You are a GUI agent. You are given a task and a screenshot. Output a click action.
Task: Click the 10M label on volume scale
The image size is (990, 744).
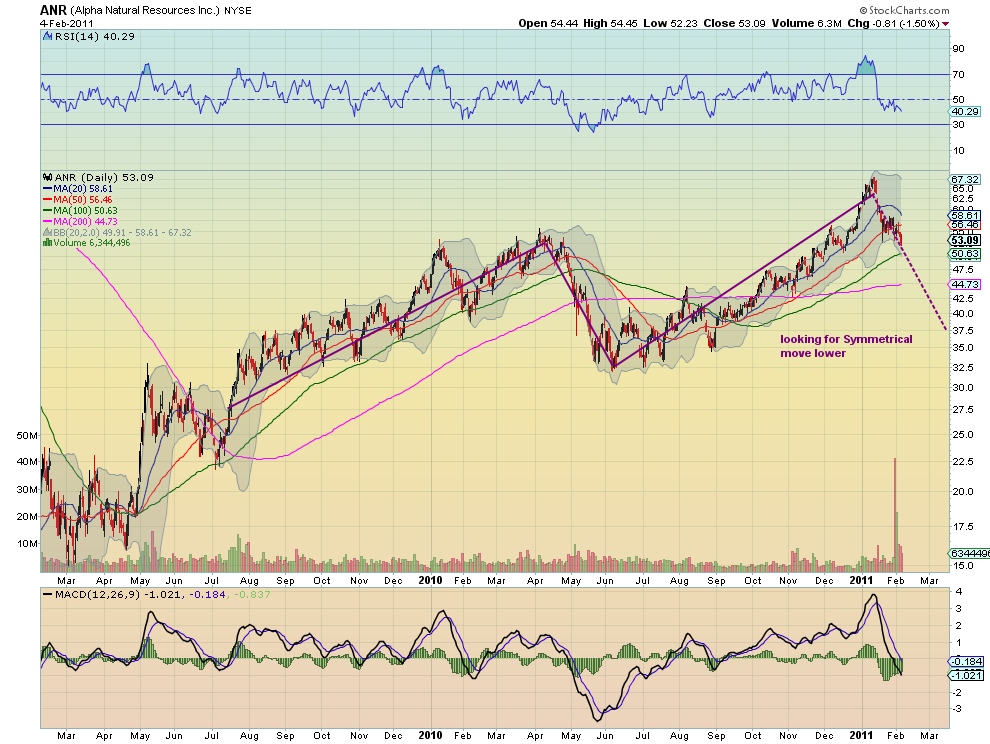27,544
